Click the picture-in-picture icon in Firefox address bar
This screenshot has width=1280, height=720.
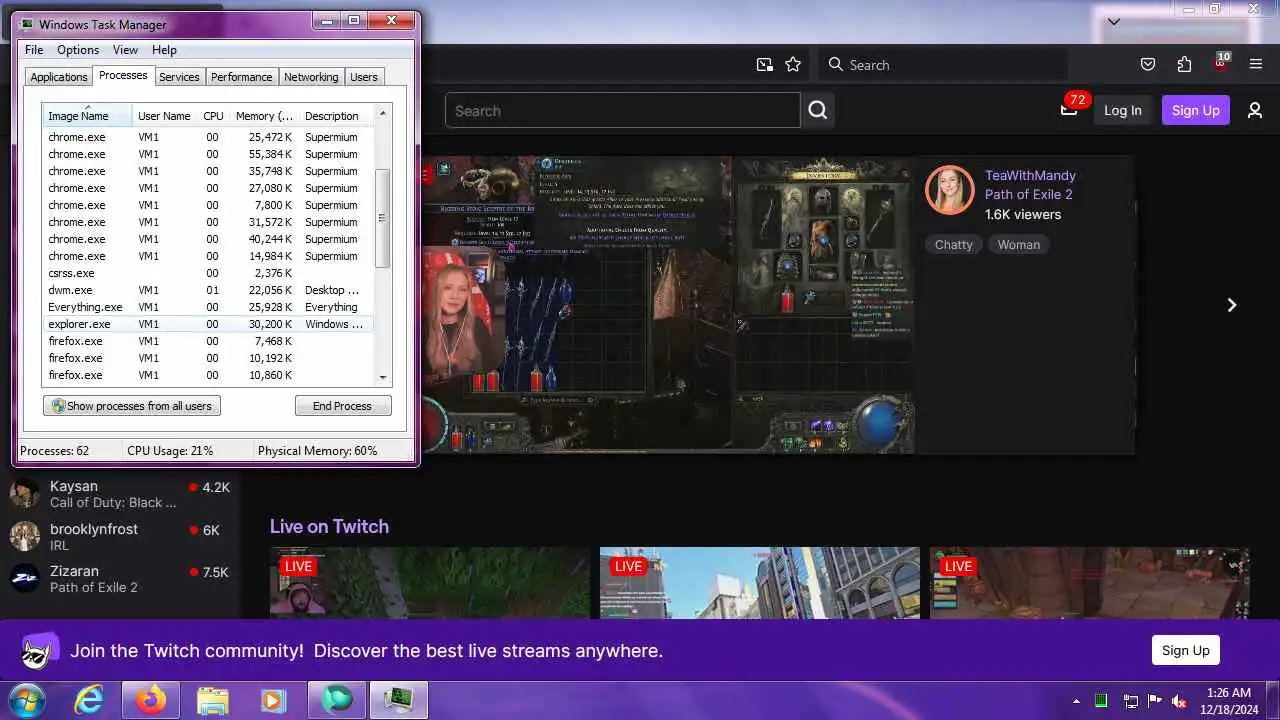tap(765, 65)
